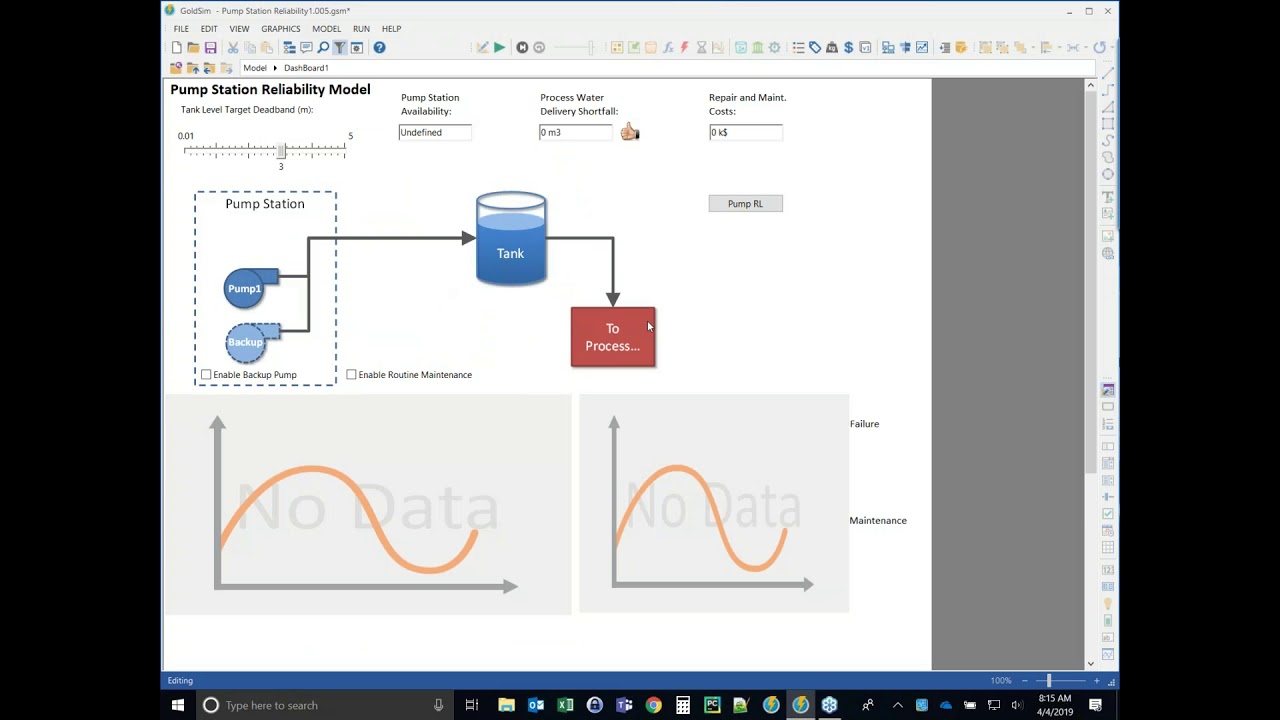The image size is (1280, 720).
Task: Click the Repair and Maint. Costs field
Action: point(746,132)
